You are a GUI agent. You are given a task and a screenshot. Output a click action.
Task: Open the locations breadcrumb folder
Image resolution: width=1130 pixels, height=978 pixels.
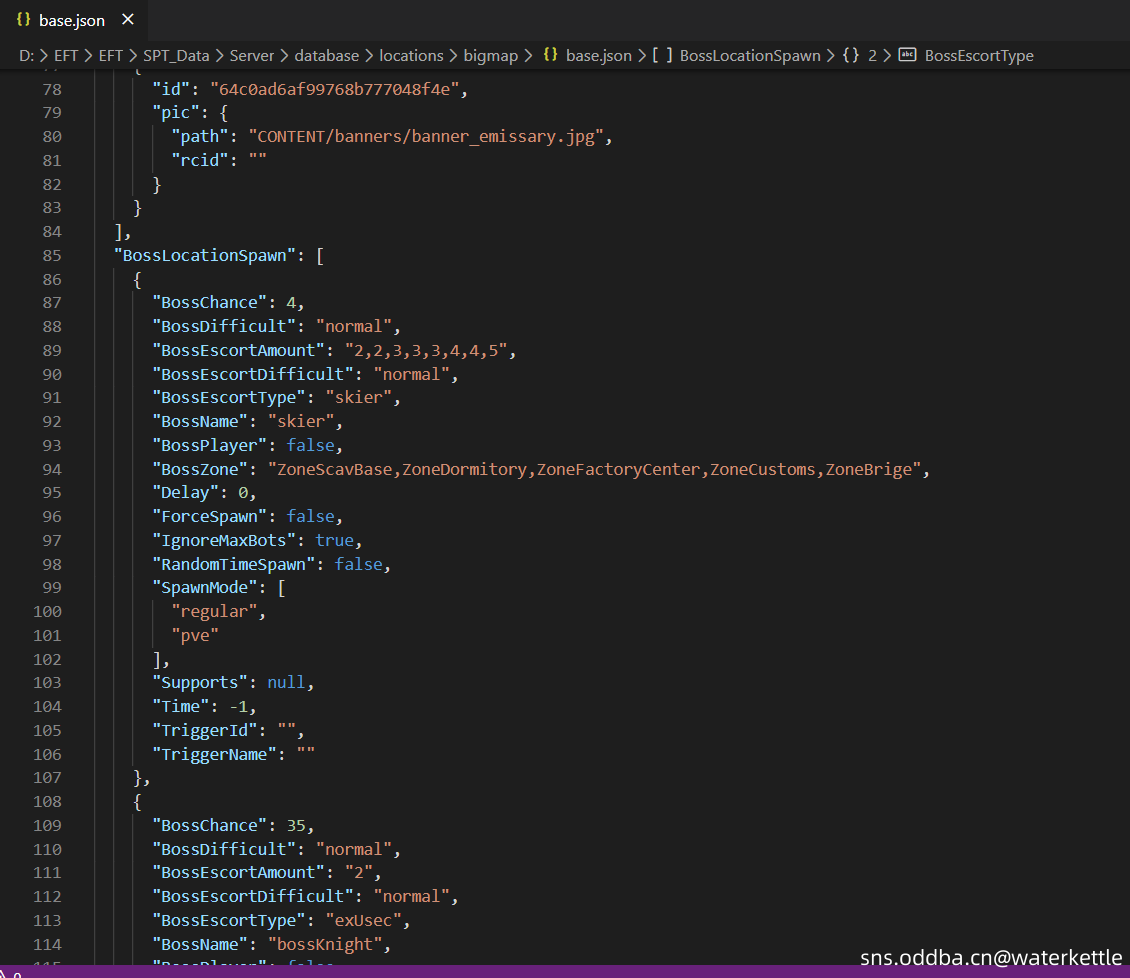click(411, 56)
